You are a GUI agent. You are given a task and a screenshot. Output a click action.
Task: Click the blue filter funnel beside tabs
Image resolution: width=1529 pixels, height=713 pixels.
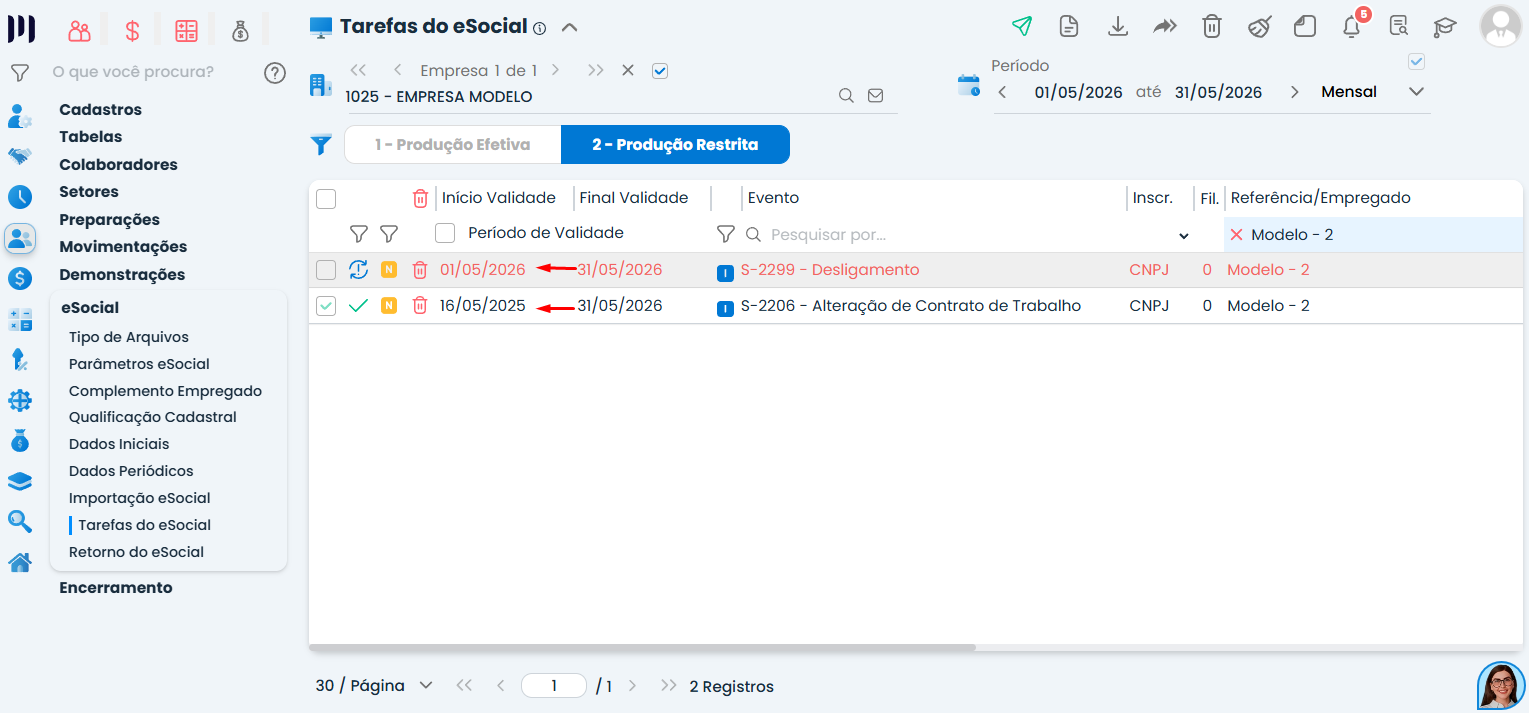pyautogui.click(x=320, y=145)
